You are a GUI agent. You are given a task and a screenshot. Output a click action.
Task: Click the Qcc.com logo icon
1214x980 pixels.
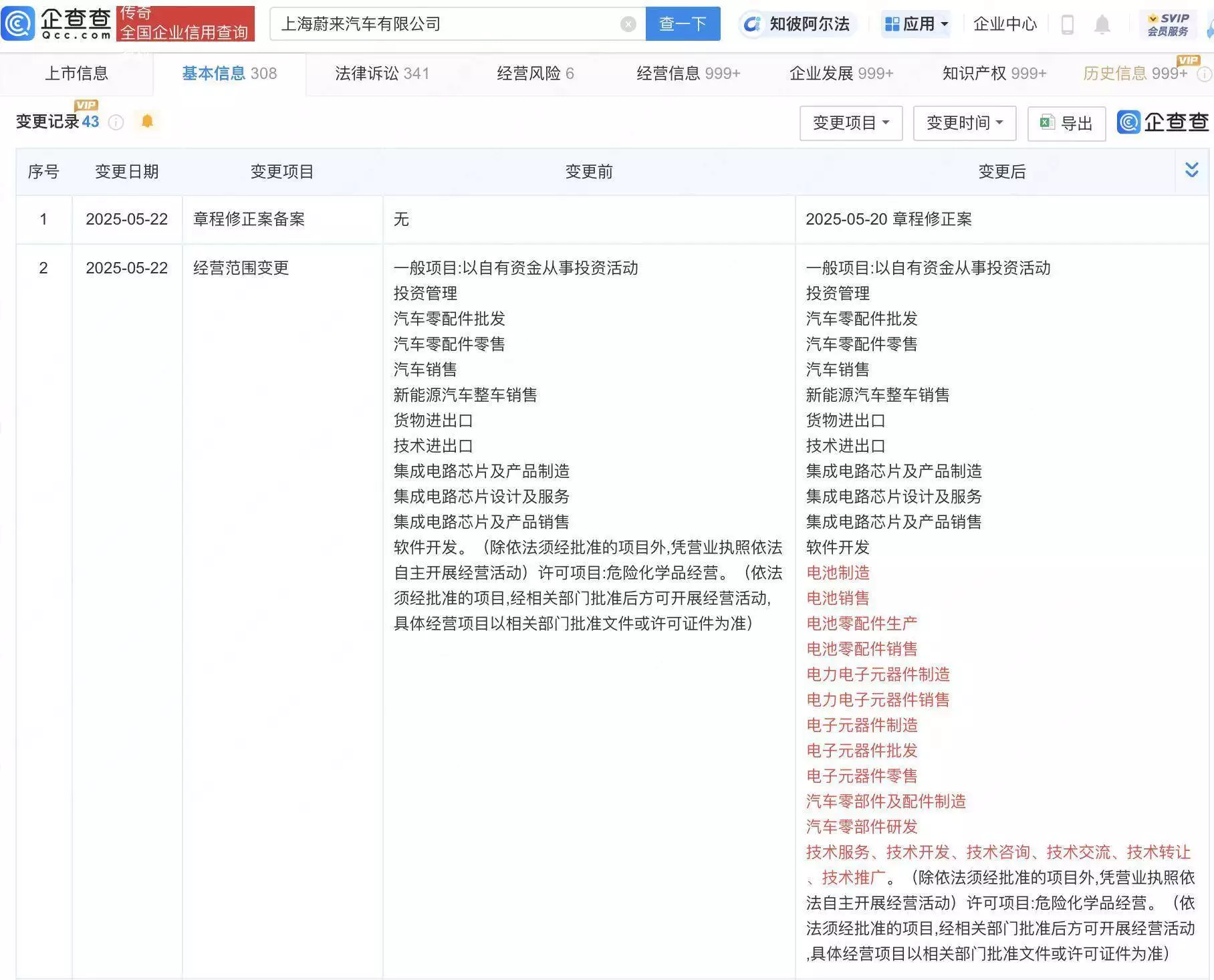click(18, 24)
